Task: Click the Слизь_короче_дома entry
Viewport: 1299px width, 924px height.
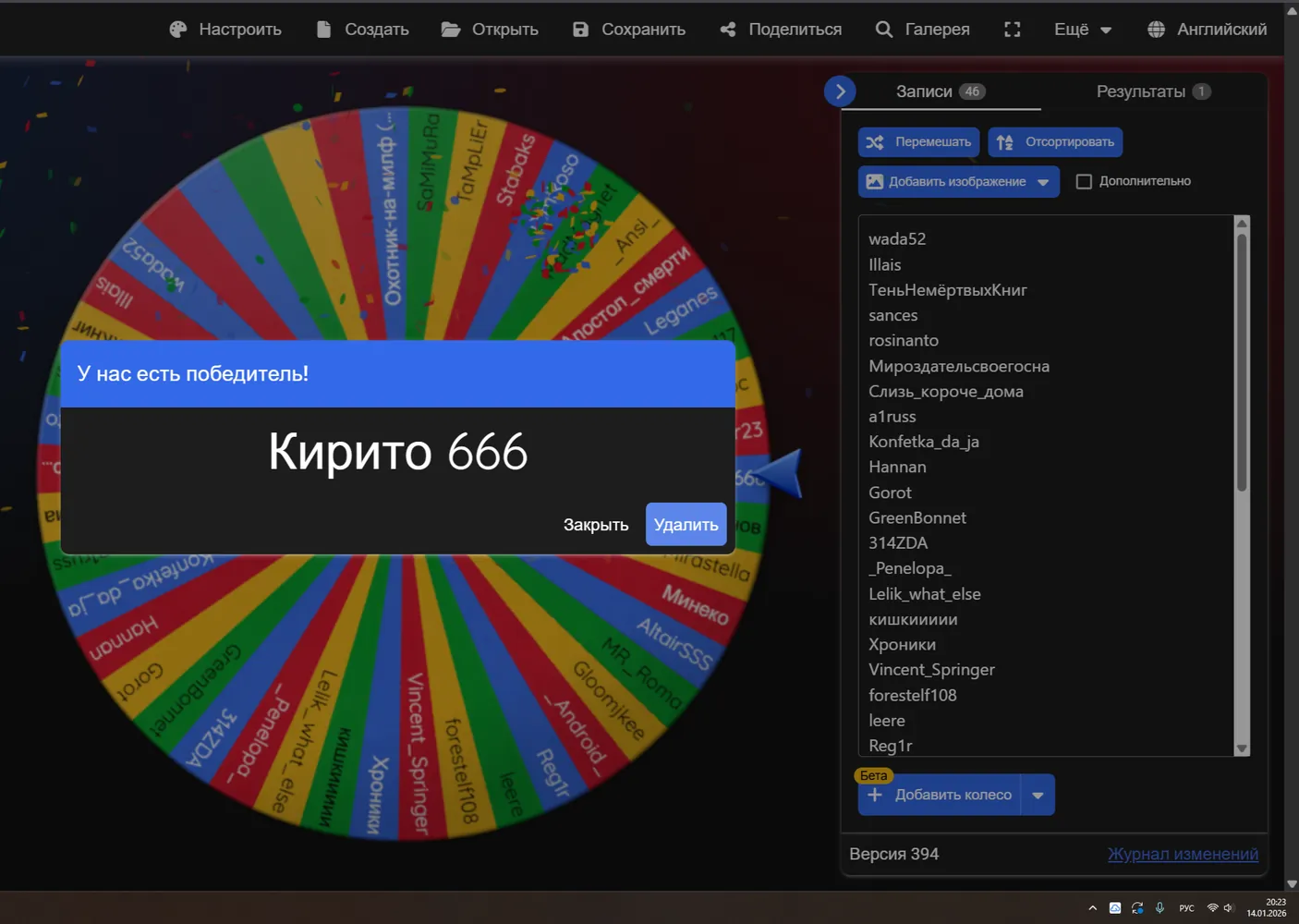Action: point(946,391)
